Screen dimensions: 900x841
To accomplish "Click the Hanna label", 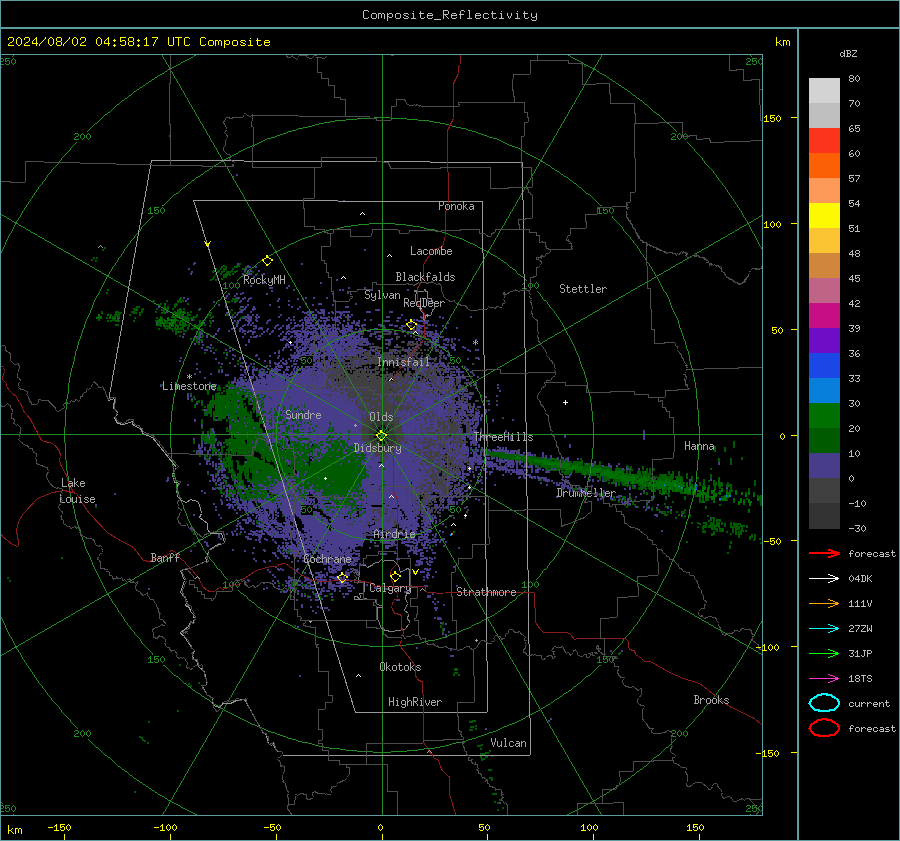I will 699,446.
